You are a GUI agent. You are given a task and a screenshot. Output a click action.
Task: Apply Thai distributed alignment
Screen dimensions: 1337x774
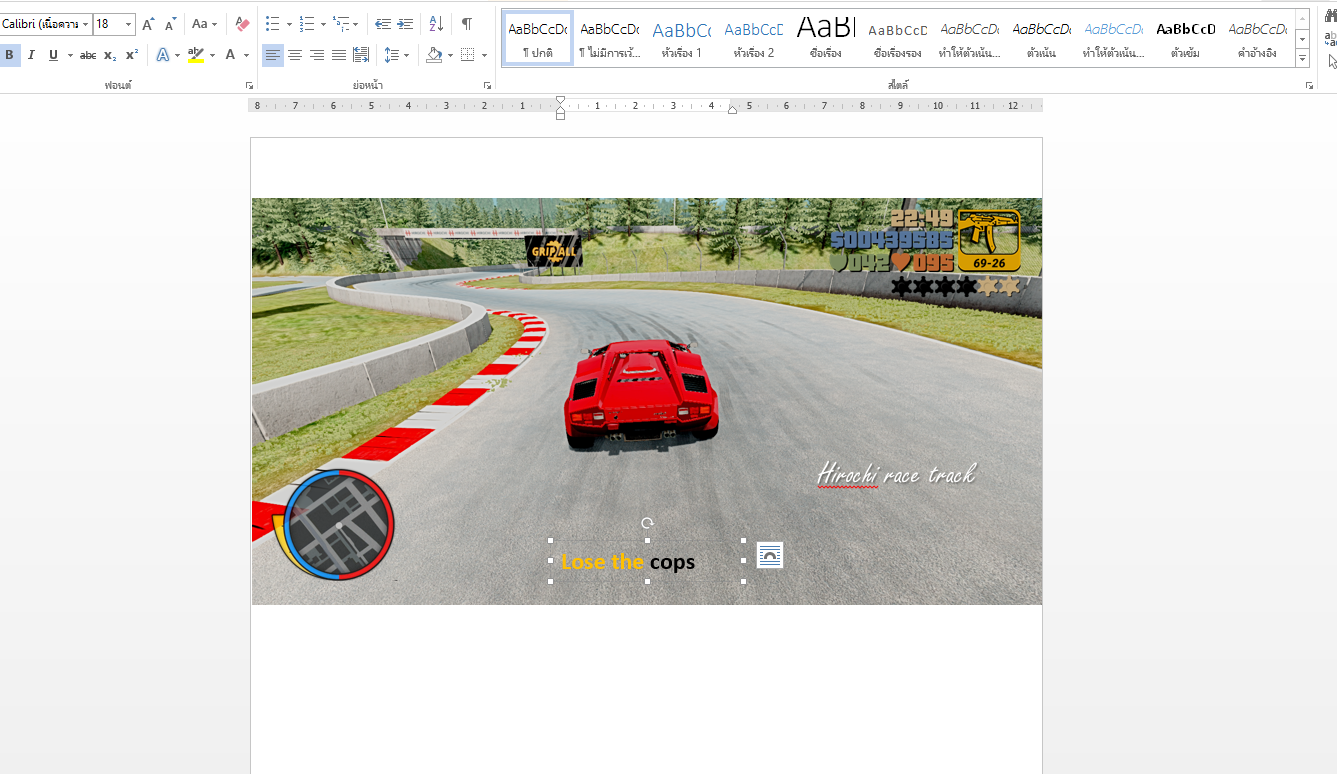361,55
